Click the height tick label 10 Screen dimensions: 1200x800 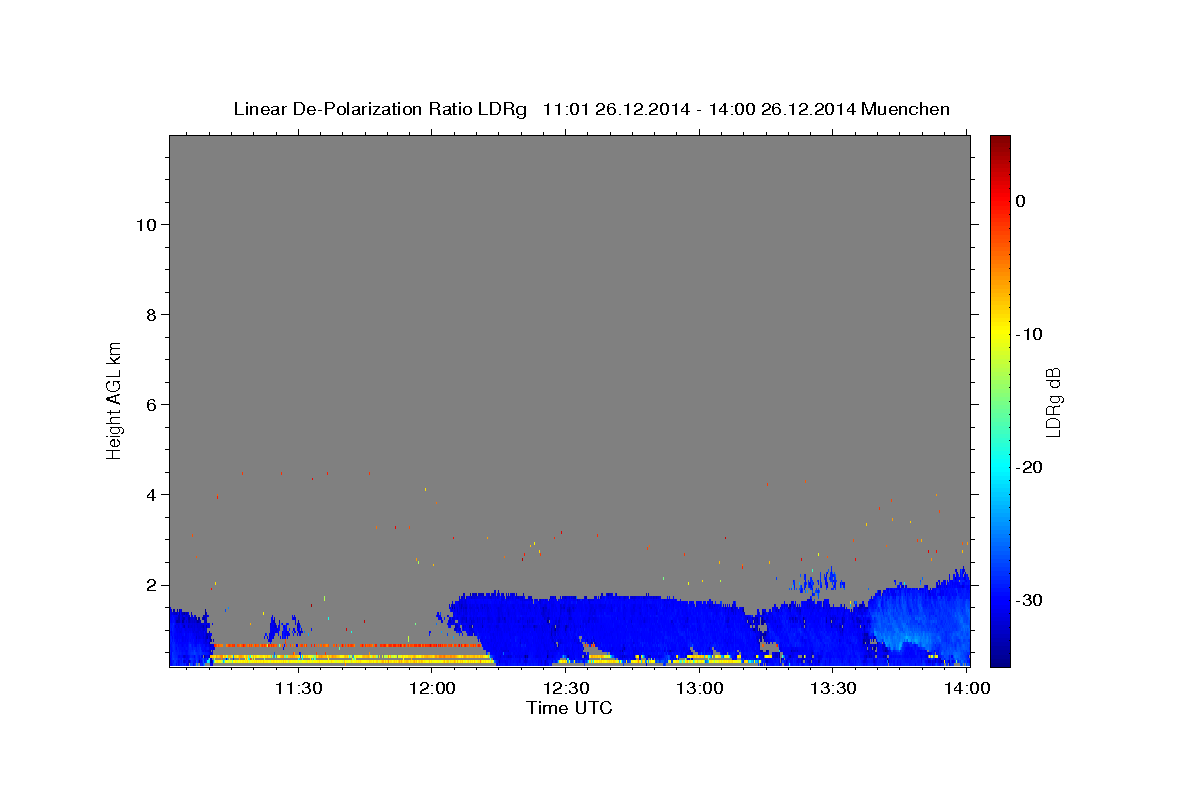click(146, 224)
